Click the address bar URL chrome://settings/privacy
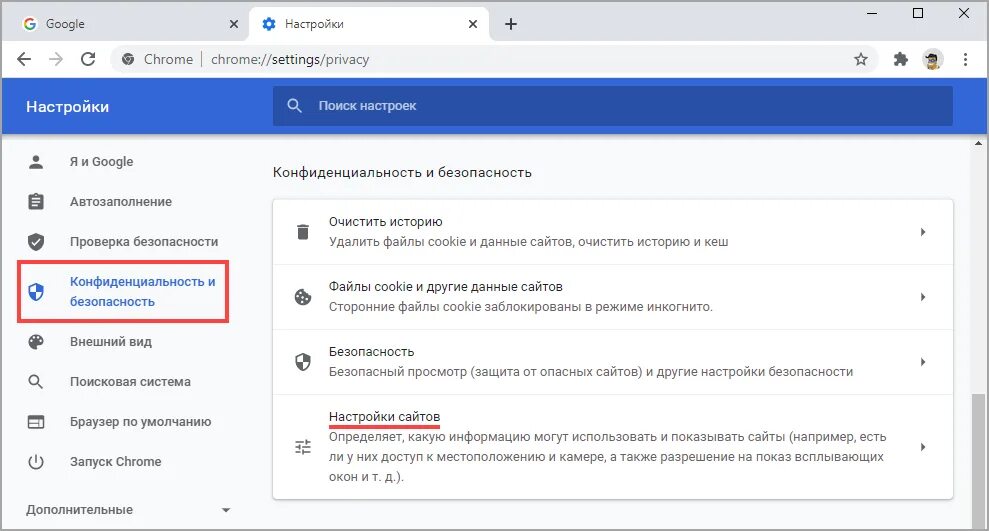Image resolution: width=989 pixels, height=531 pixels. click(x=290, y=59)
